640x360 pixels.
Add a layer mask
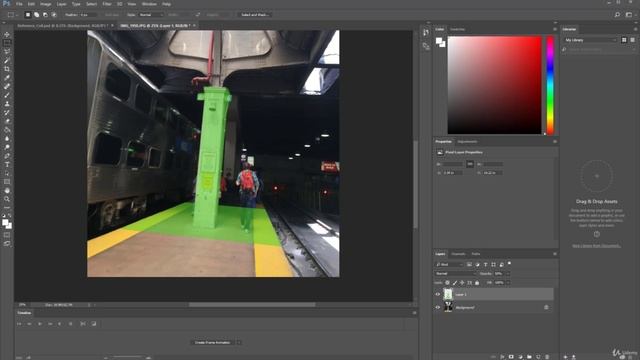point(511,357)
